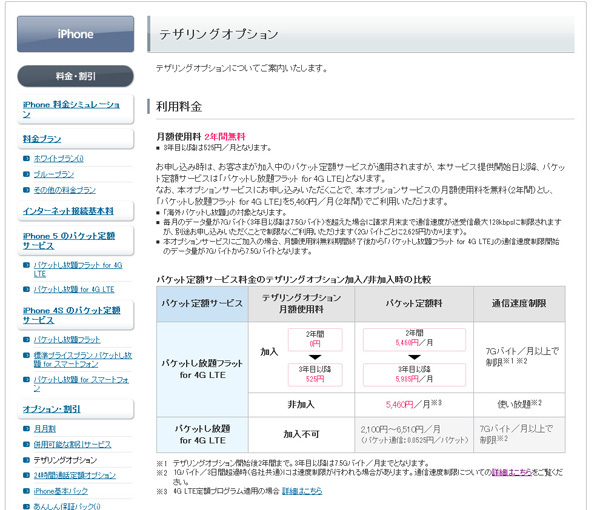The height and width of the screenshot is (510, 600).
Task: Open iPhone 5 のパケット定額サービス heading
Action: [x=70, y=239]
